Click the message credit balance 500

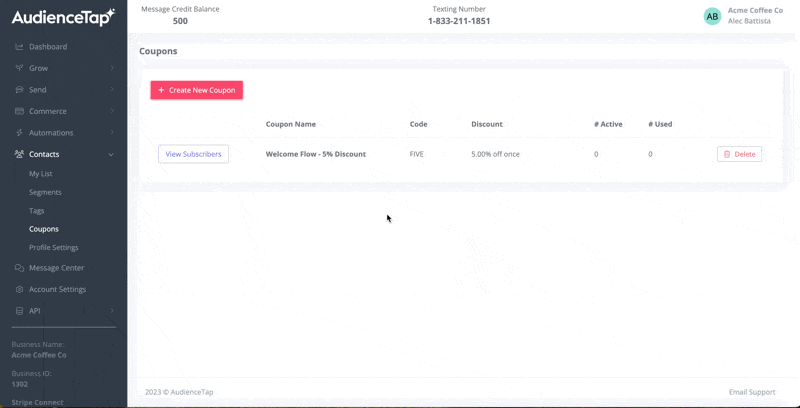point(180,21)
